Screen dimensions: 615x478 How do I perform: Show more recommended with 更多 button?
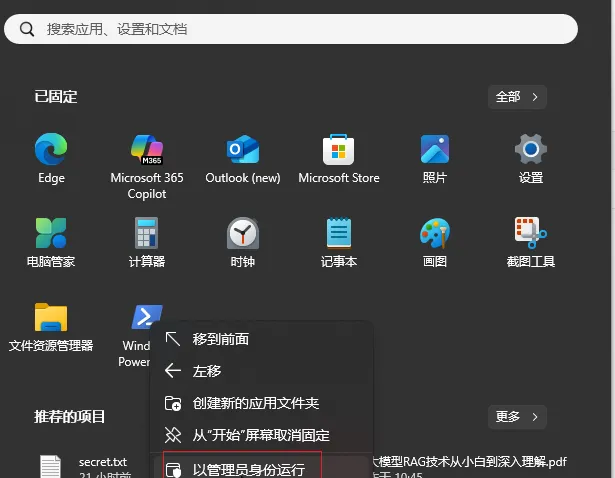click(517, 416)
